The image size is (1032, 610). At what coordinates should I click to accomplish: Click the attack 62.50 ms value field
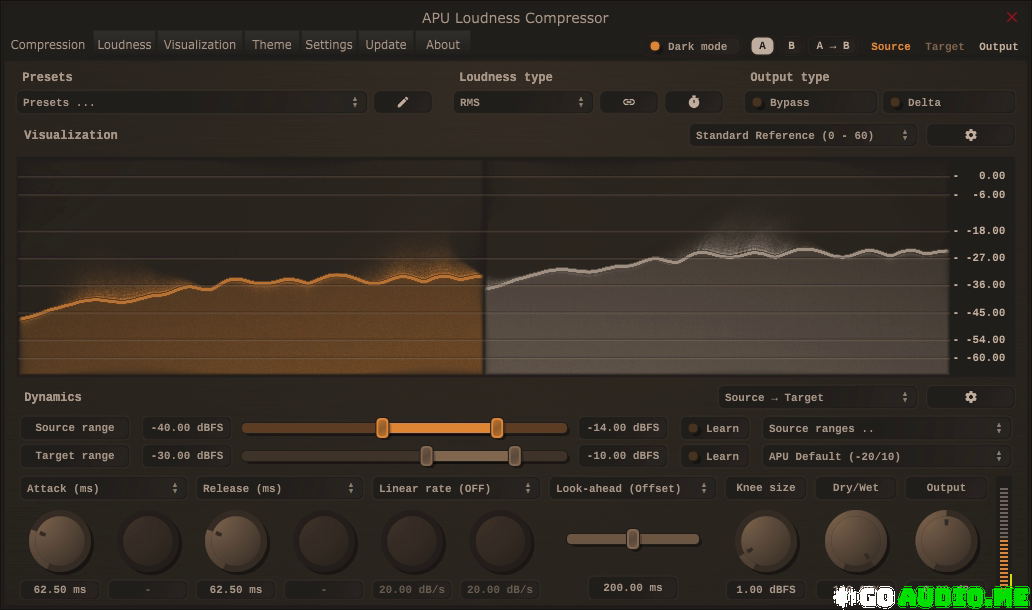point(59,590)
